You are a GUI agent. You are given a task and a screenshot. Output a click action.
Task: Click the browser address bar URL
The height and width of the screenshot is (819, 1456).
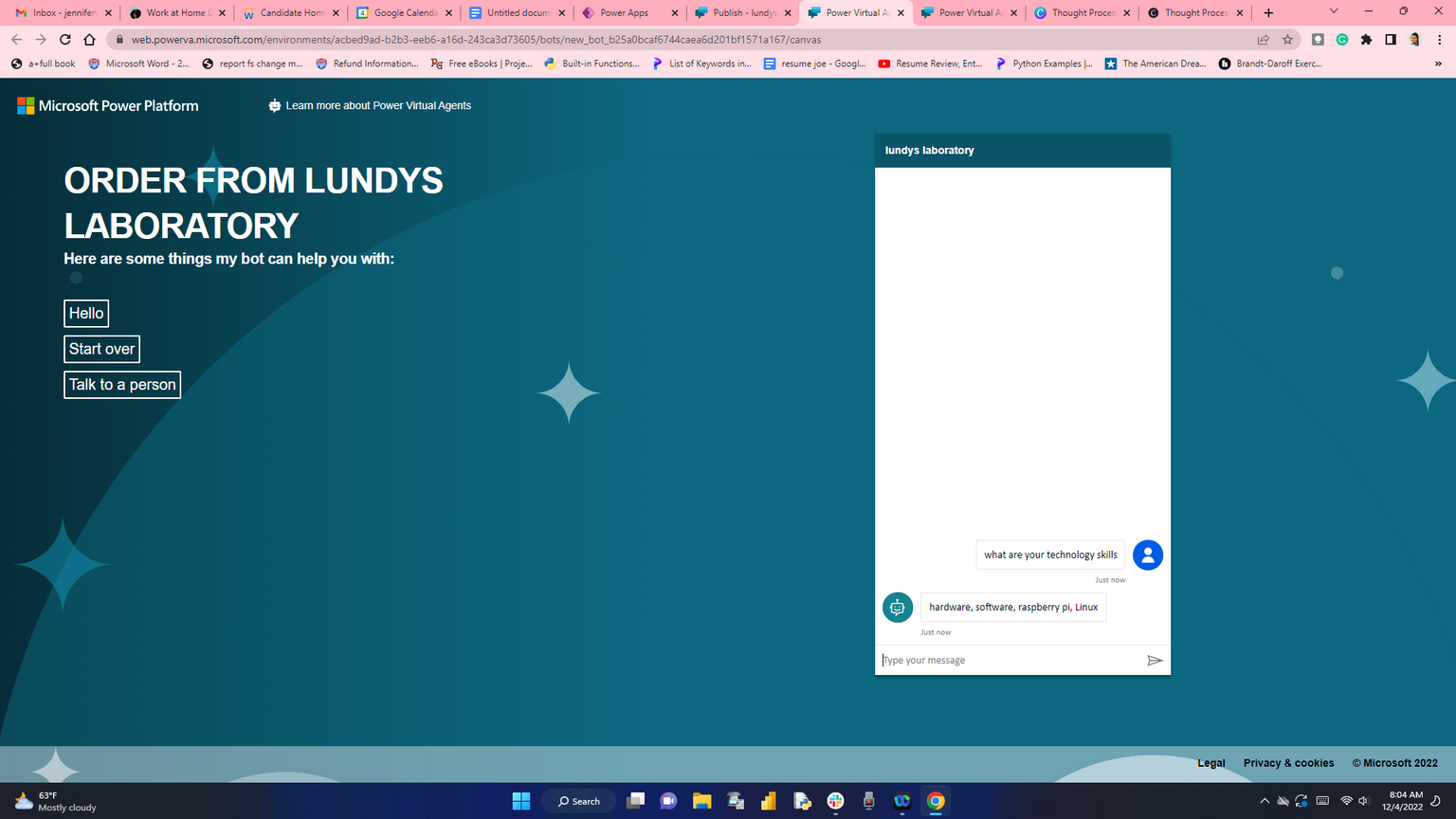click(477, 40)
